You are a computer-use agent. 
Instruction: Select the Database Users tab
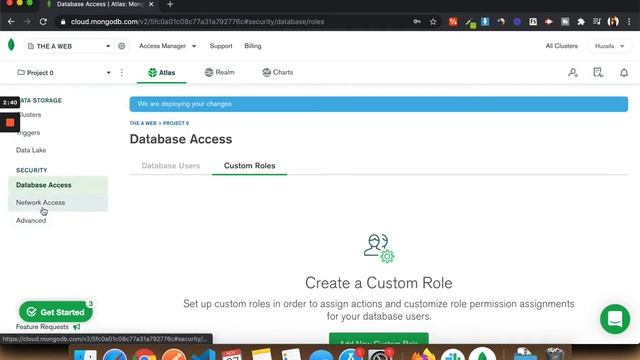[x=171, y=166]
